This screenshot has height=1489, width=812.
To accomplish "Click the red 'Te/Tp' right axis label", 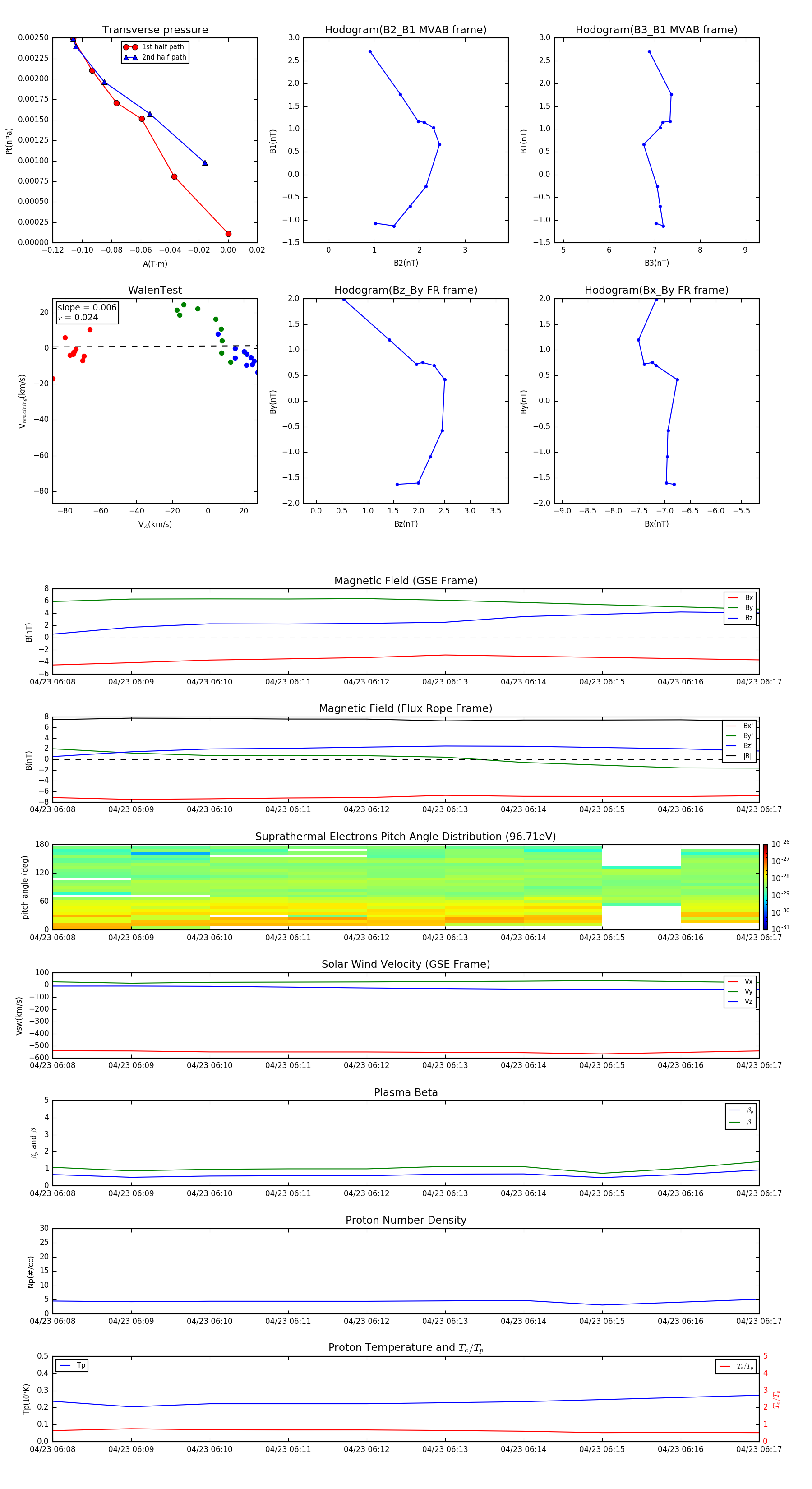I will coord(776,1399).
